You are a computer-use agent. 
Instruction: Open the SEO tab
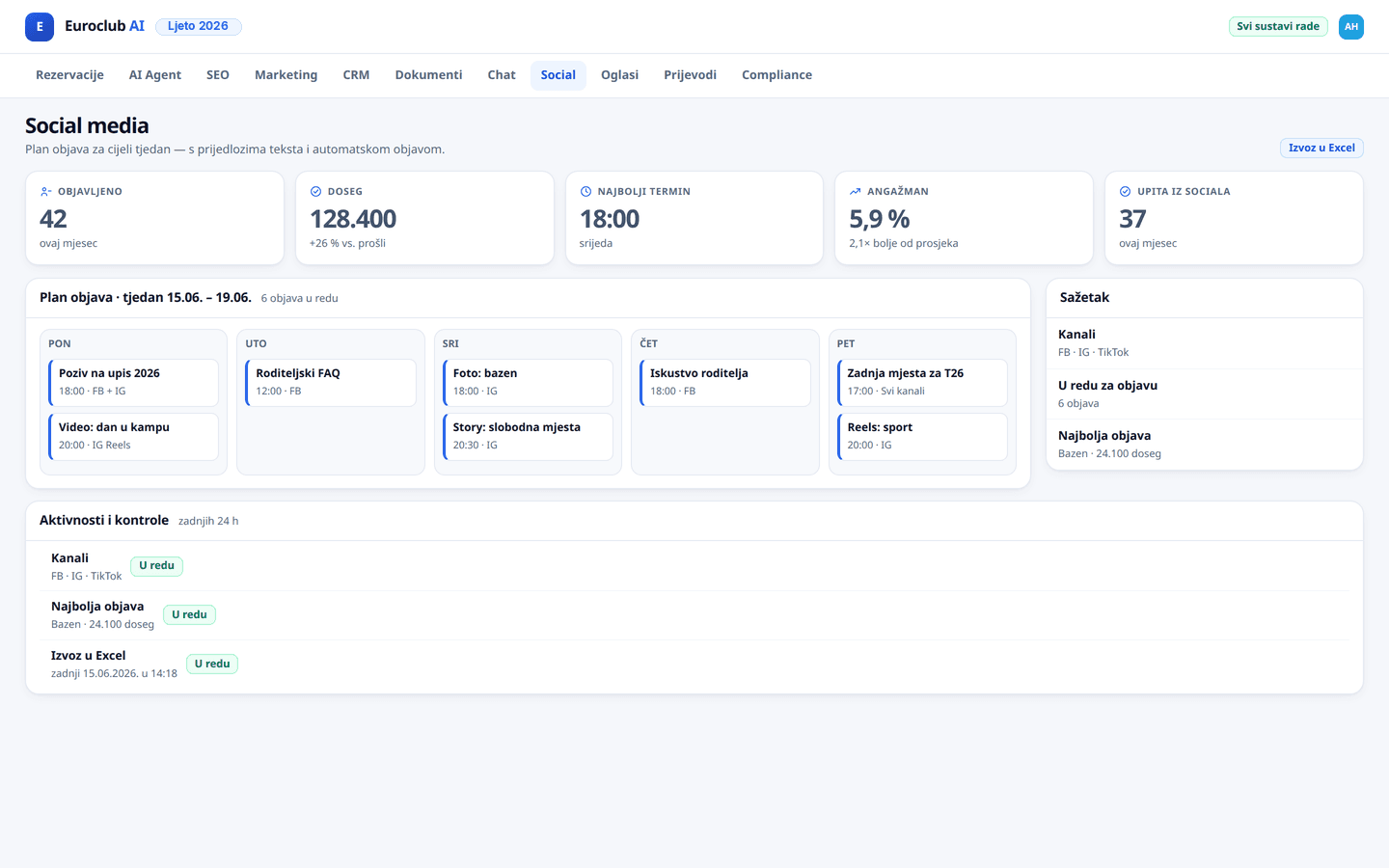[218, 75]
